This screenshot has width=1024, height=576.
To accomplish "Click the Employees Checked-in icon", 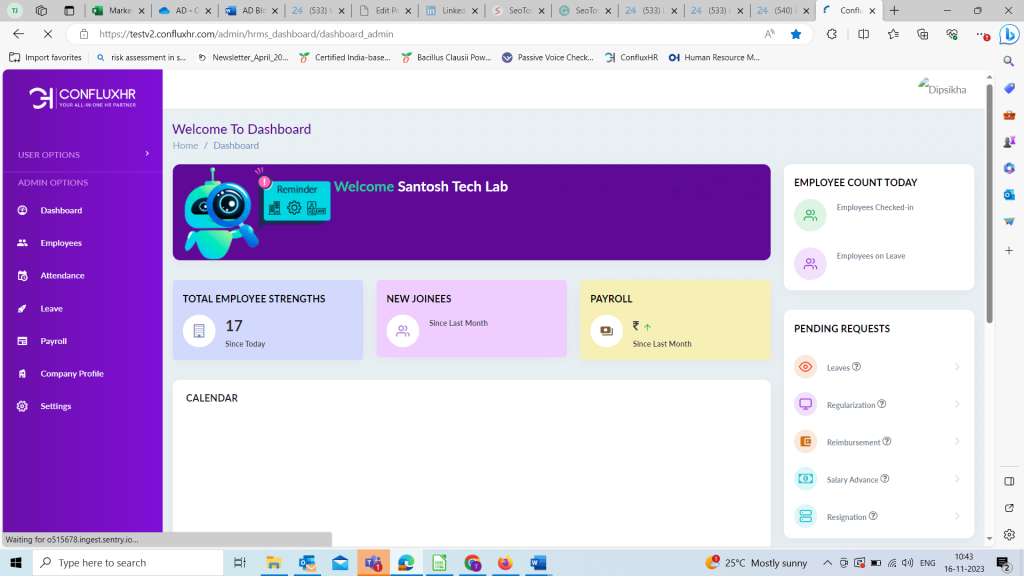I will tap(810, 215).
